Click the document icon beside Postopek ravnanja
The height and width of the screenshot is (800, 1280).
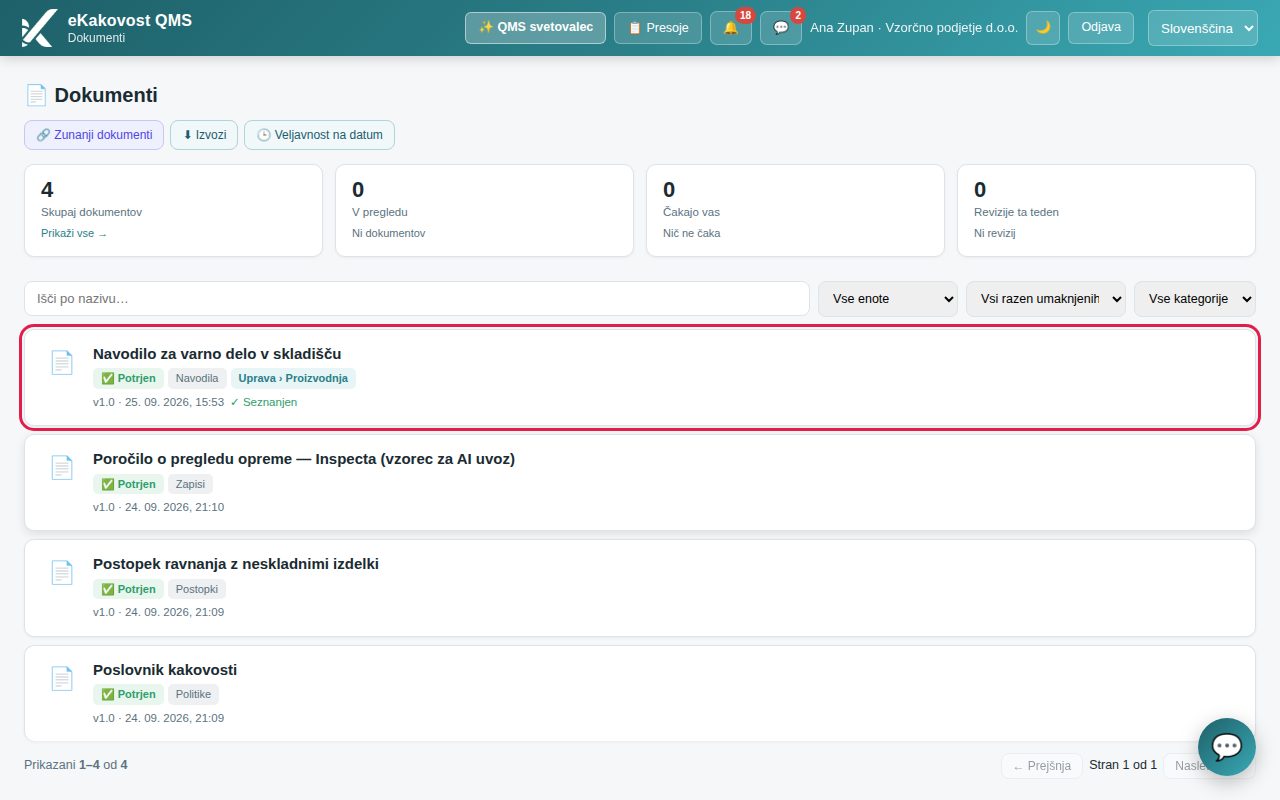(x=62, y=573)
